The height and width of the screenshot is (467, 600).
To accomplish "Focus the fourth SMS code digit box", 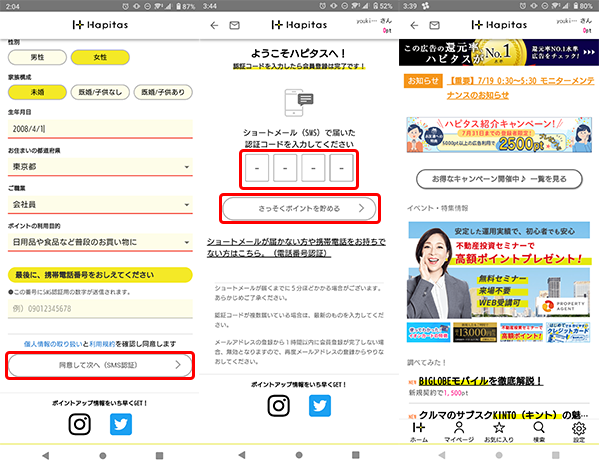I will click(341, 168).
